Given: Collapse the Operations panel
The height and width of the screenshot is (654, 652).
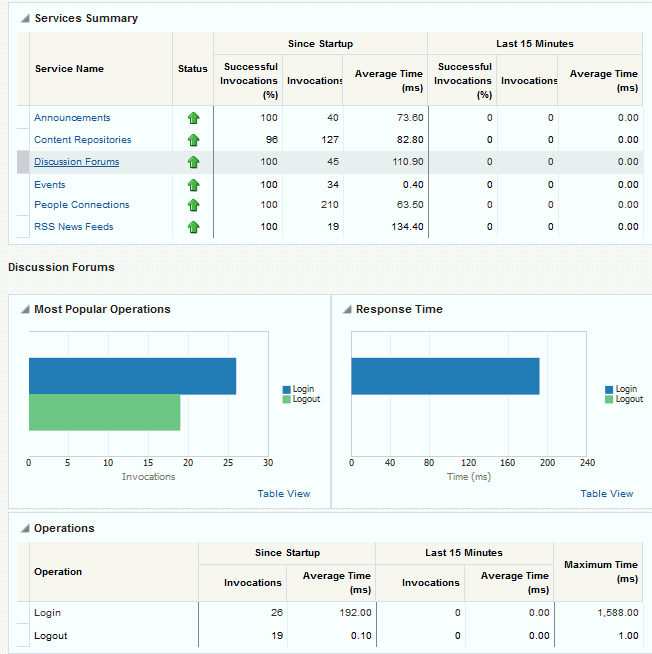Looking at the screenshot, I should click(25, 528).
